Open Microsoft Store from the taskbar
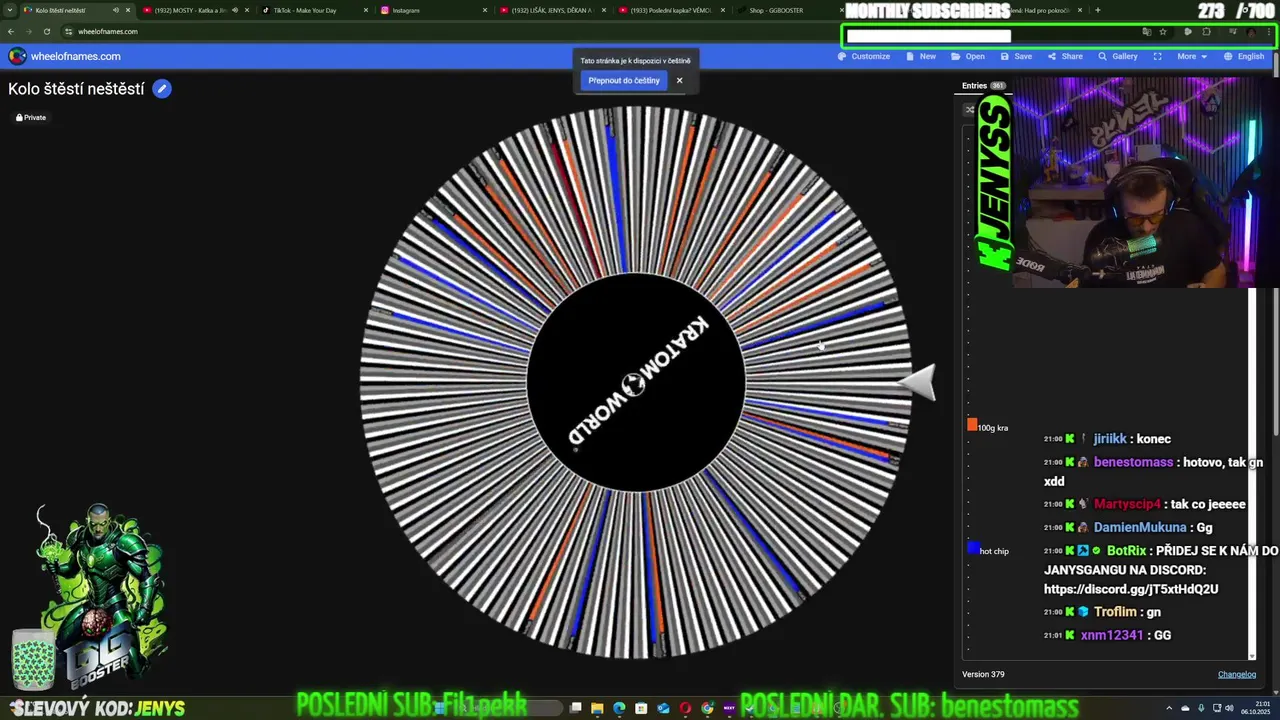1280x720 pixels. point(641,708)
